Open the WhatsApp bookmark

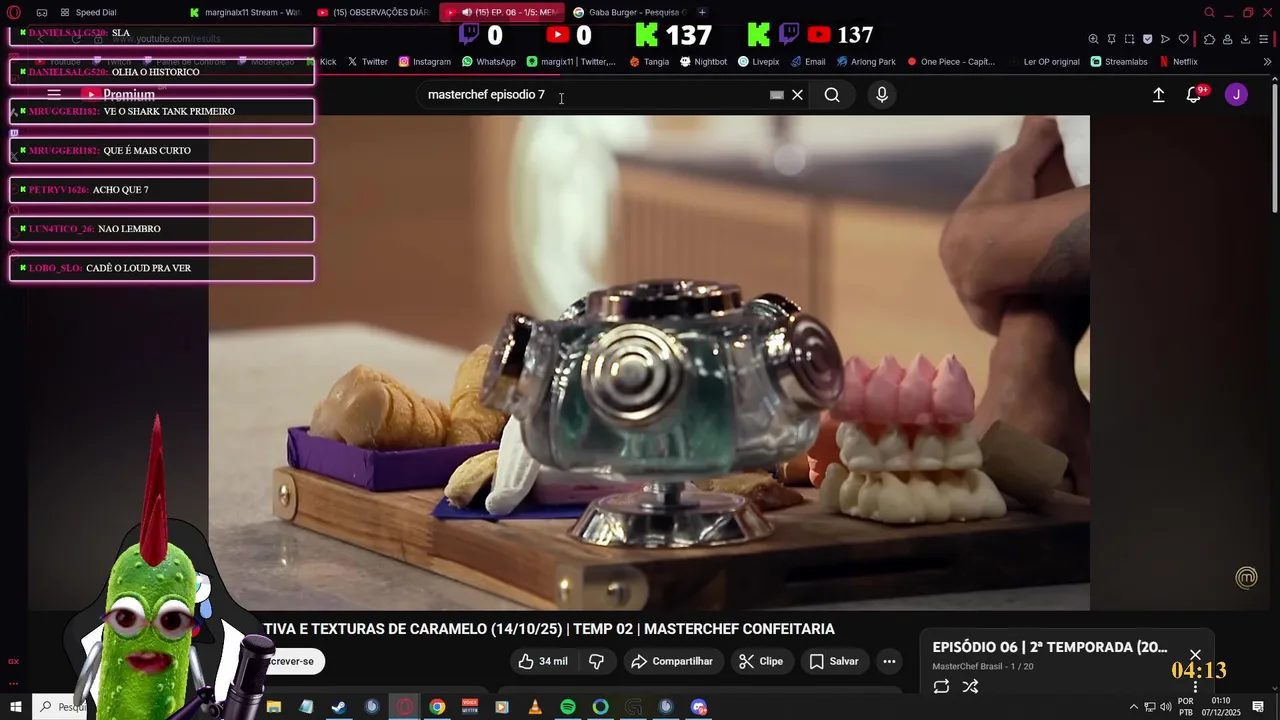488,62
